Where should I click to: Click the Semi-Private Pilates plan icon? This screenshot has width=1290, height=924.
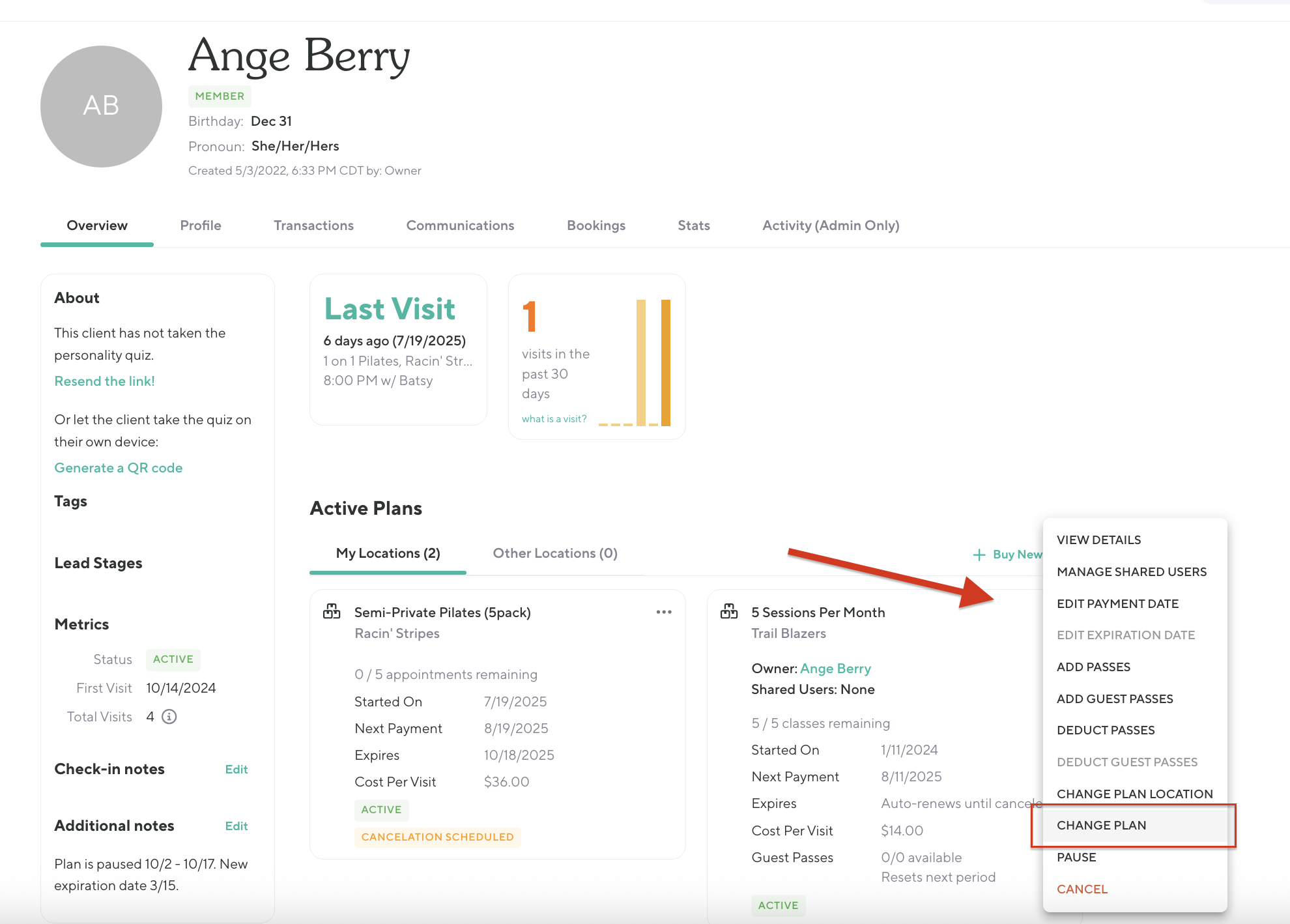pos(332,612)
